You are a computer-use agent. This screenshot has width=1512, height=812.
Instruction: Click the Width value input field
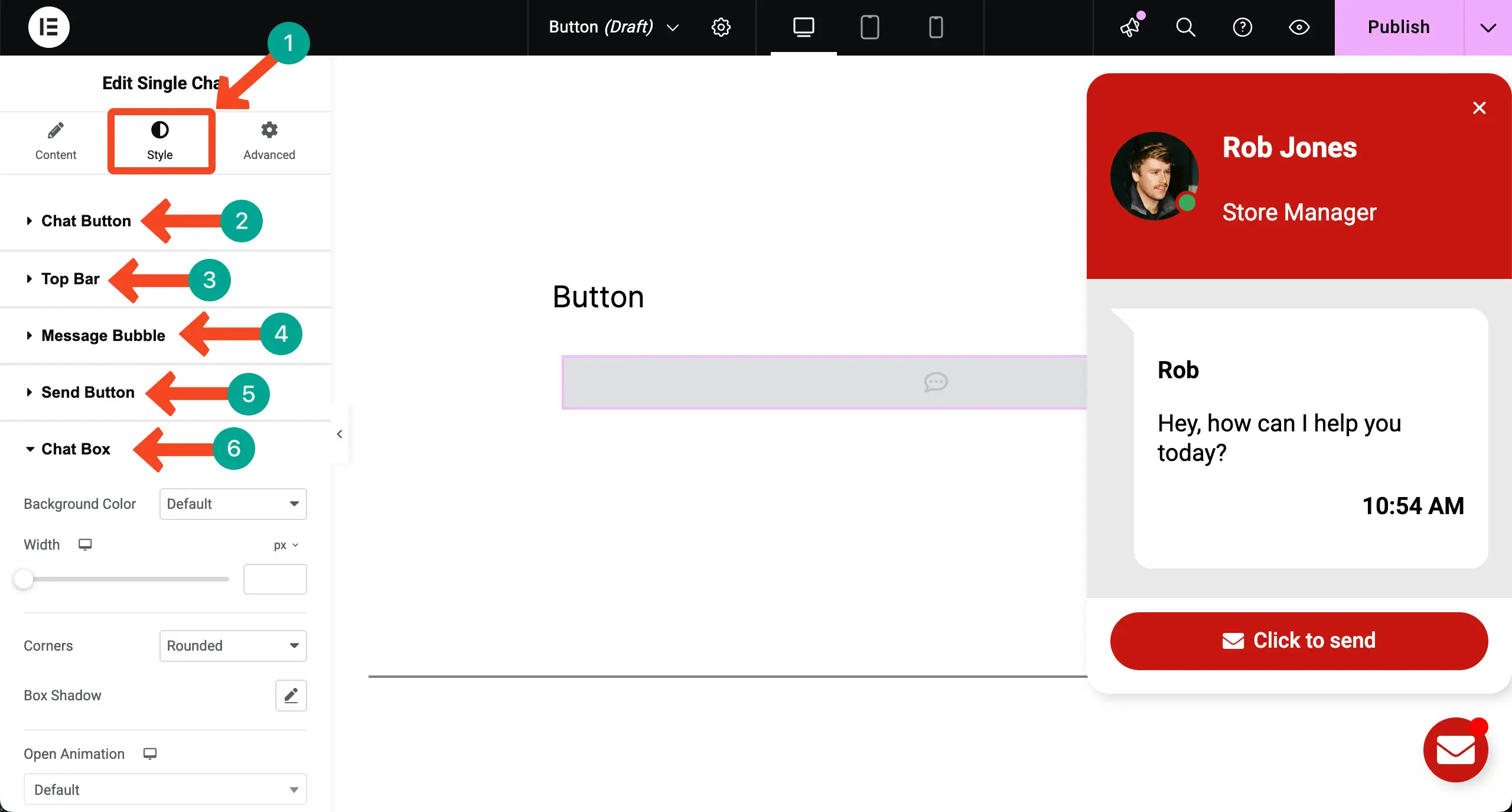(275, 579)
